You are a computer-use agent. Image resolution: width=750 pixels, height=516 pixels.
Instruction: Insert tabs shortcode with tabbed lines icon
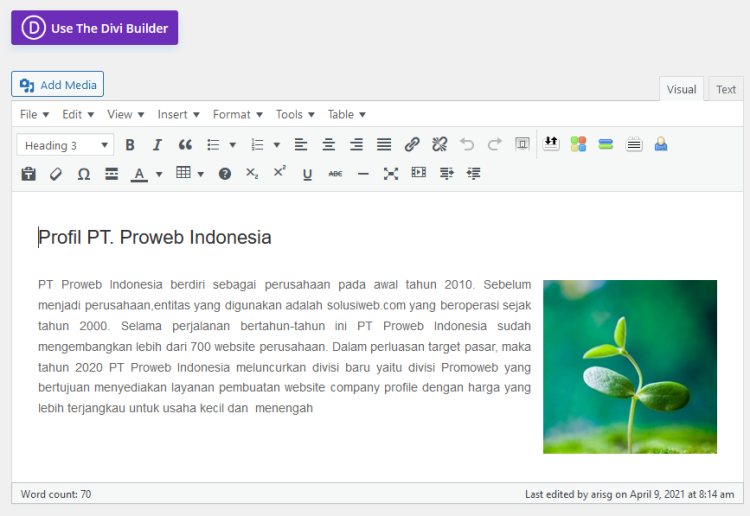(x=634, y=144)
